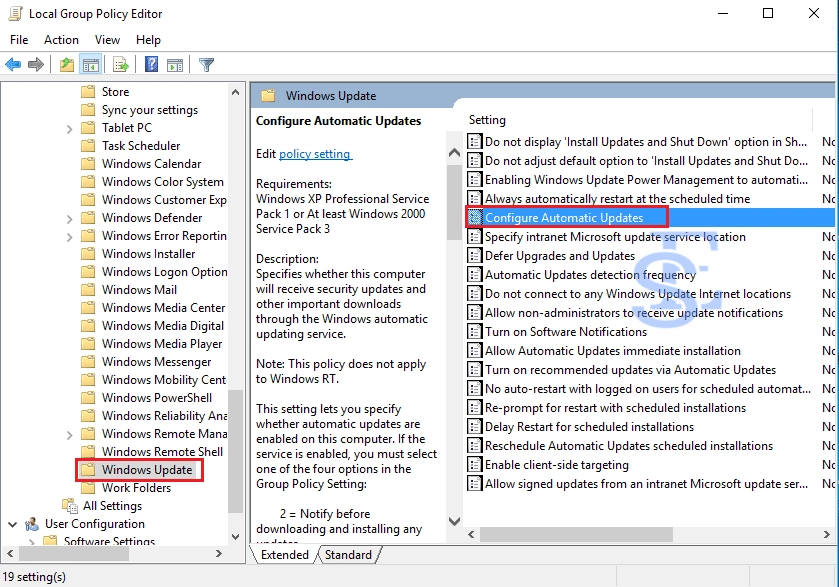839x587 pixels.
Task: Open the View menu
Action: (x=108, y=40)
